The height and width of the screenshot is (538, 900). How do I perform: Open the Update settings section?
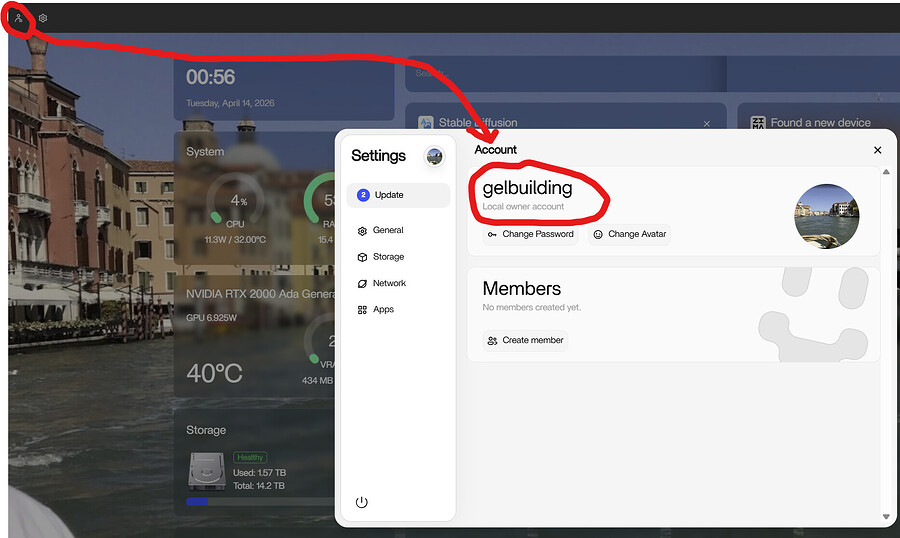coord(398,195)
